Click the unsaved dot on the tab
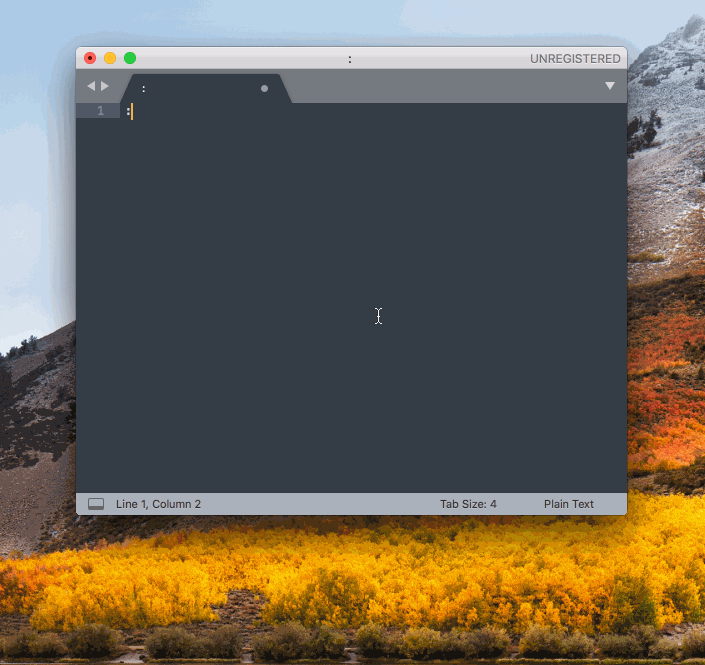The height and width of the screenshot is (665, 705). [x=264, y=88]
